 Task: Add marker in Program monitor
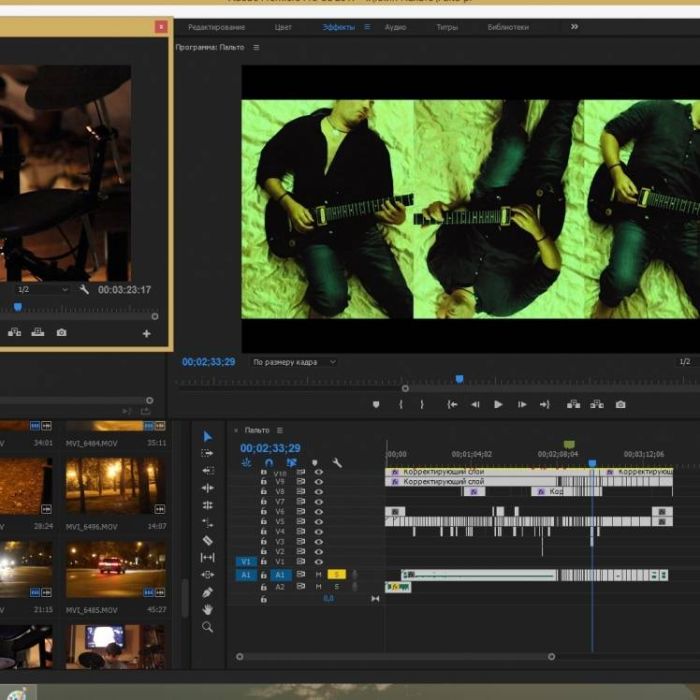[x=376, y=404]
